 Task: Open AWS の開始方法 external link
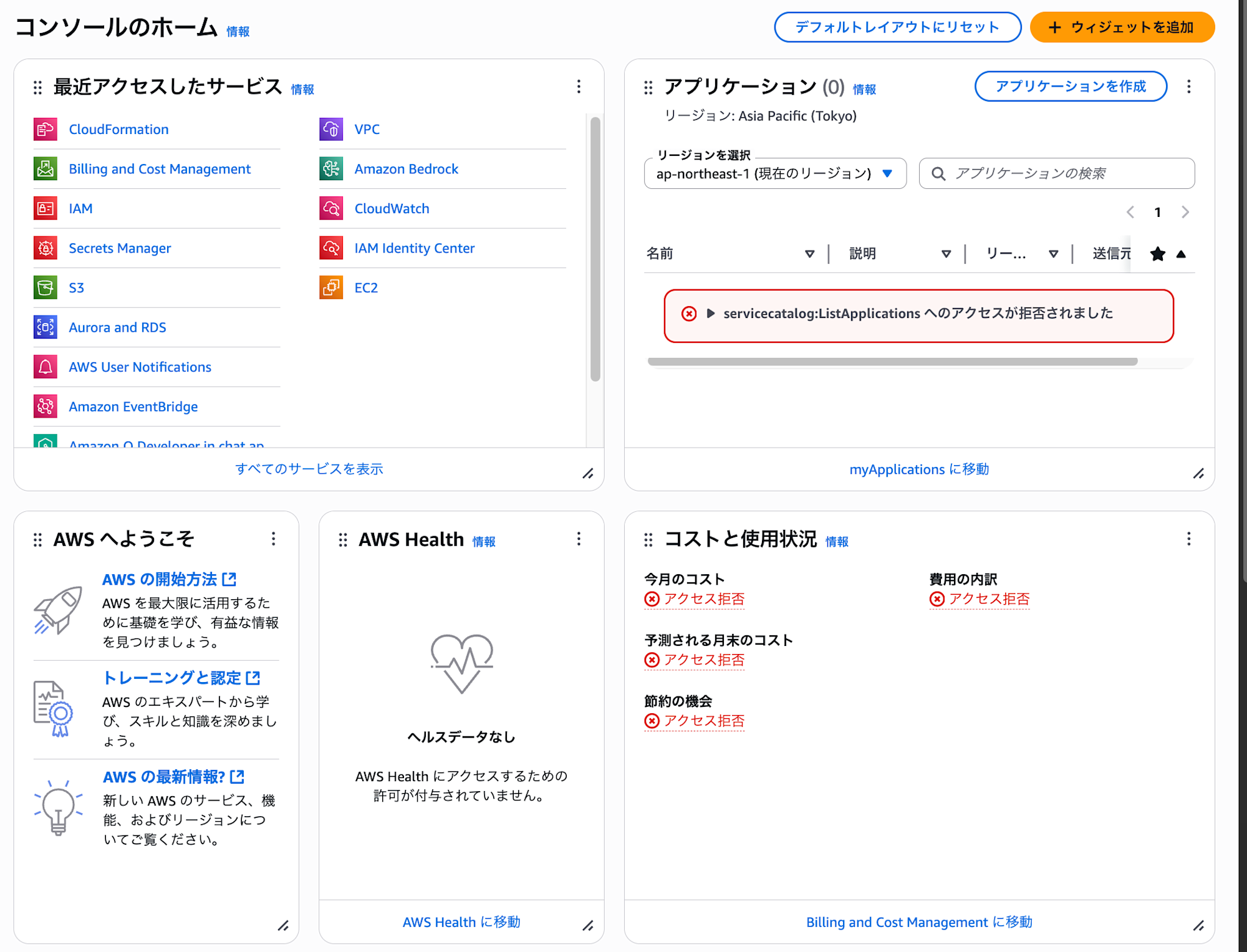(170, 579)
